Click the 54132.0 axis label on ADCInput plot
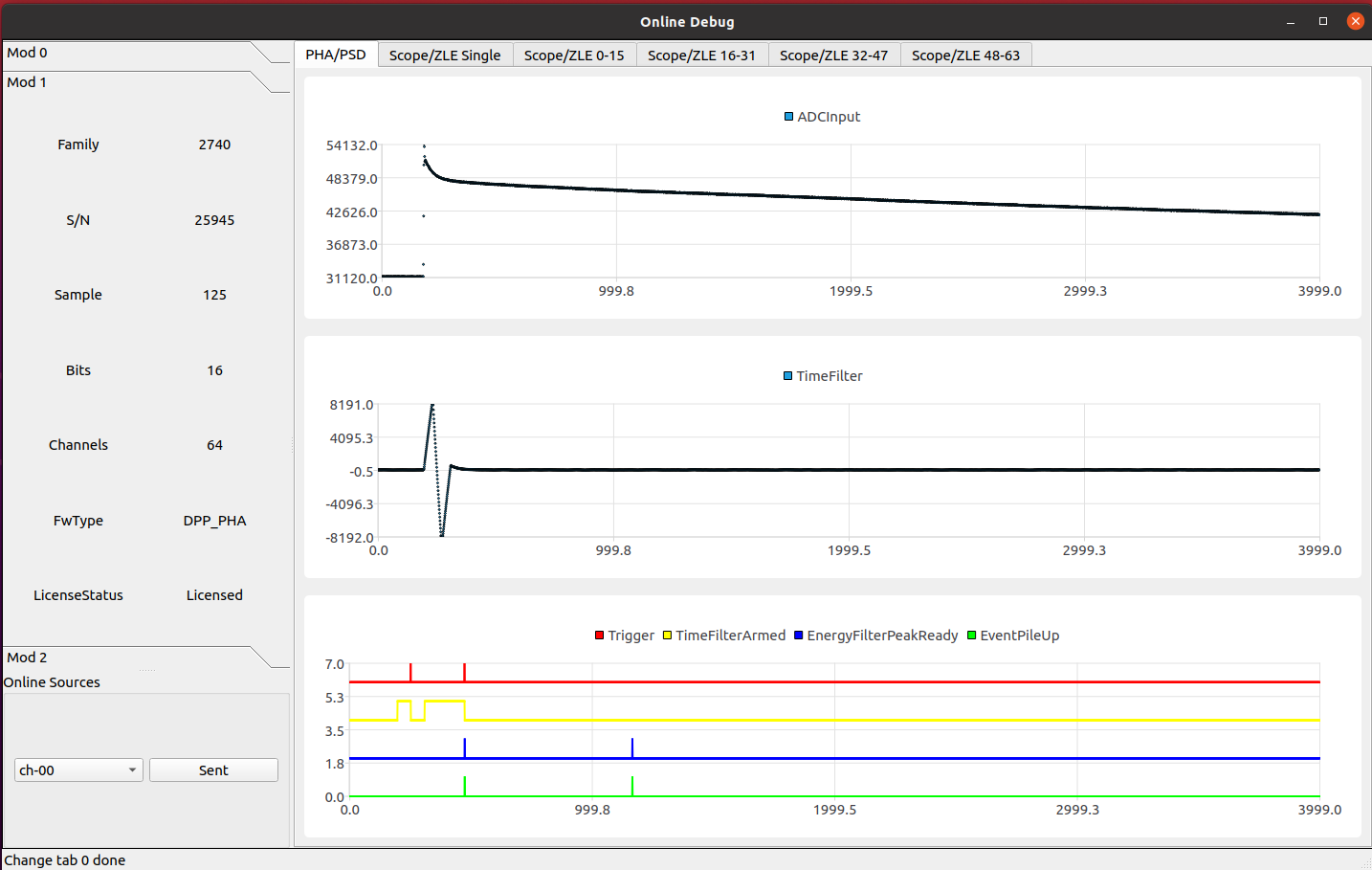 point(352,145)
